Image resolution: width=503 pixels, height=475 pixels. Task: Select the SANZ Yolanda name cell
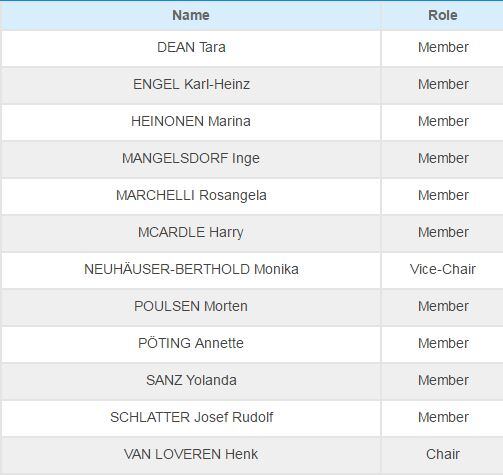click(x=191, y=380)
